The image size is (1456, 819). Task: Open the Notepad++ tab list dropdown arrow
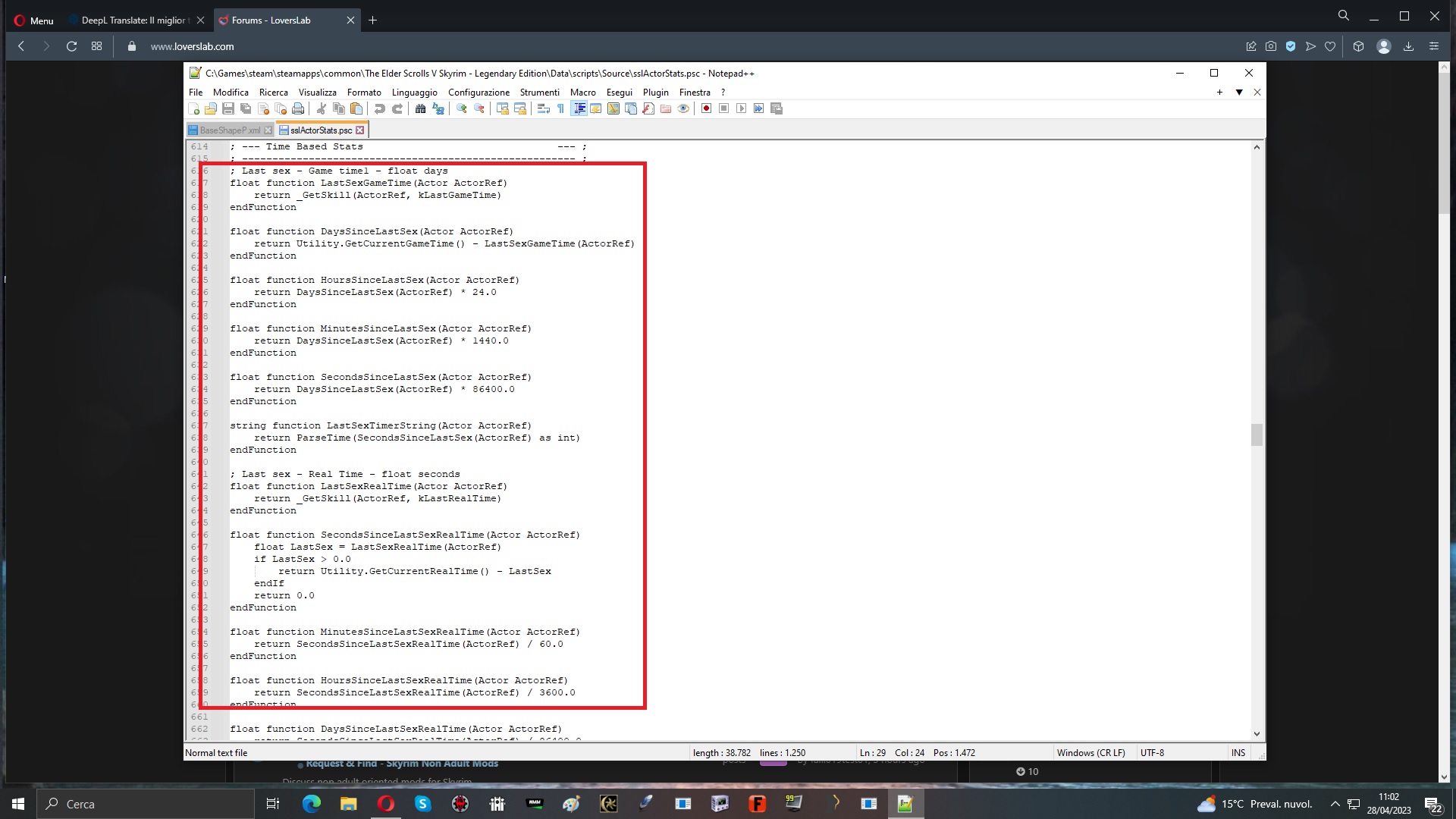[x=1239, y=92]
